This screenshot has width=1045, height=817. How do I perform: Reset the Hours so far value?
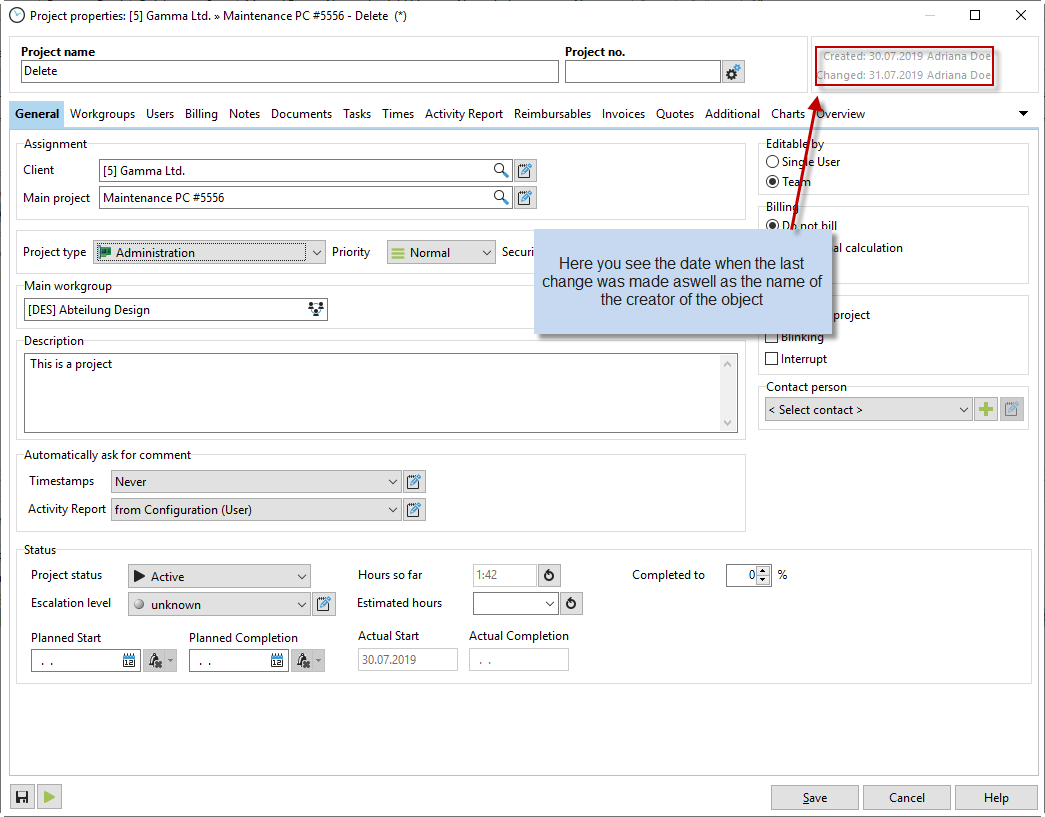(549, 576)
